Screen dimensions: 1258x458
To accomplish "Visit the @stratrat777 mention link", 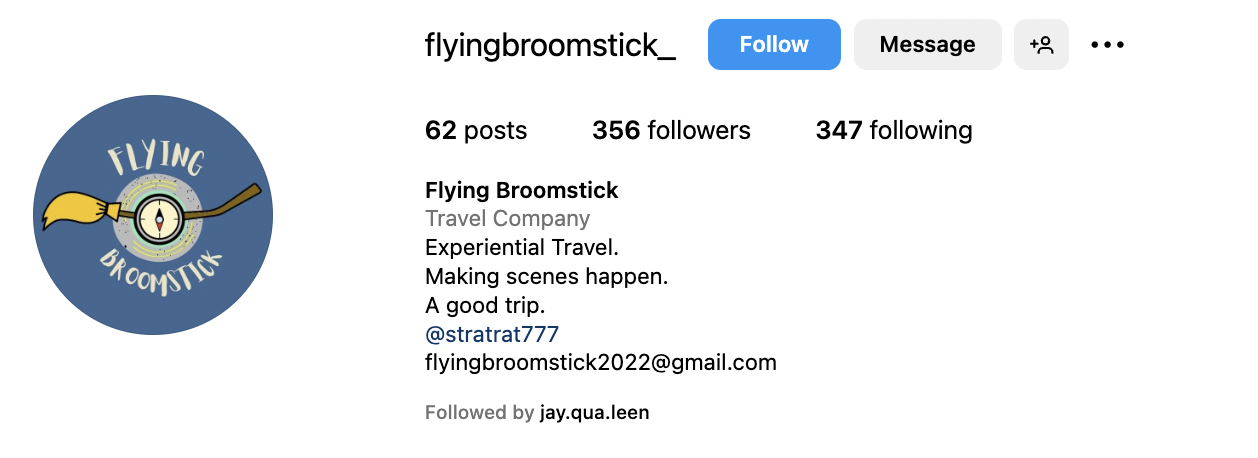I will pyautogui.click(x=492, y=334).
